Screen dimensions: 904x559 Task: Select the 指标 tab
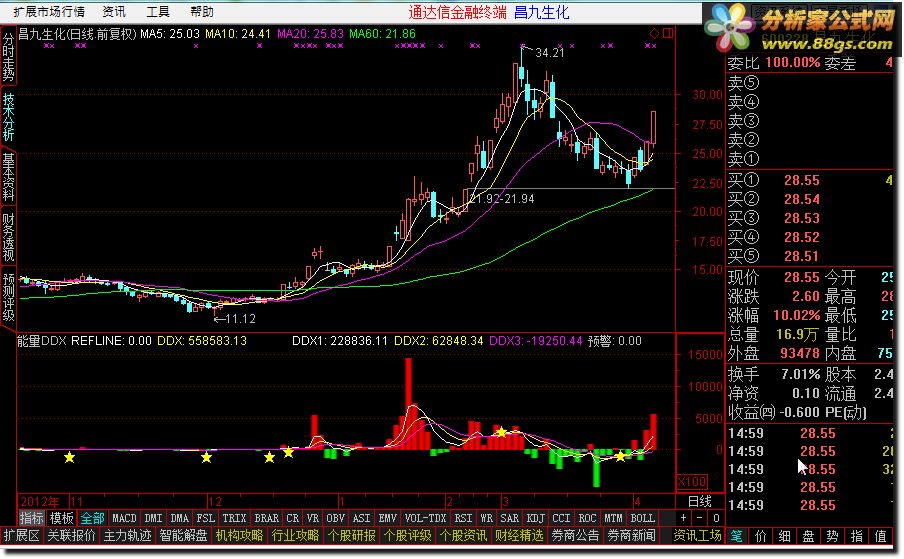(x=31, y=518)
